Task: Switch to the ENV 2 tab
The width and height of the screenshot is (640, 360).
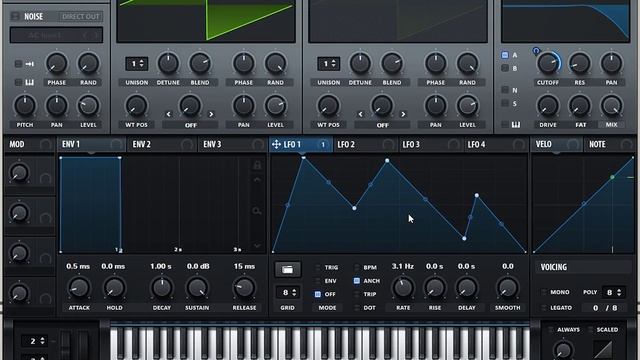Action: tap(162, 144)
